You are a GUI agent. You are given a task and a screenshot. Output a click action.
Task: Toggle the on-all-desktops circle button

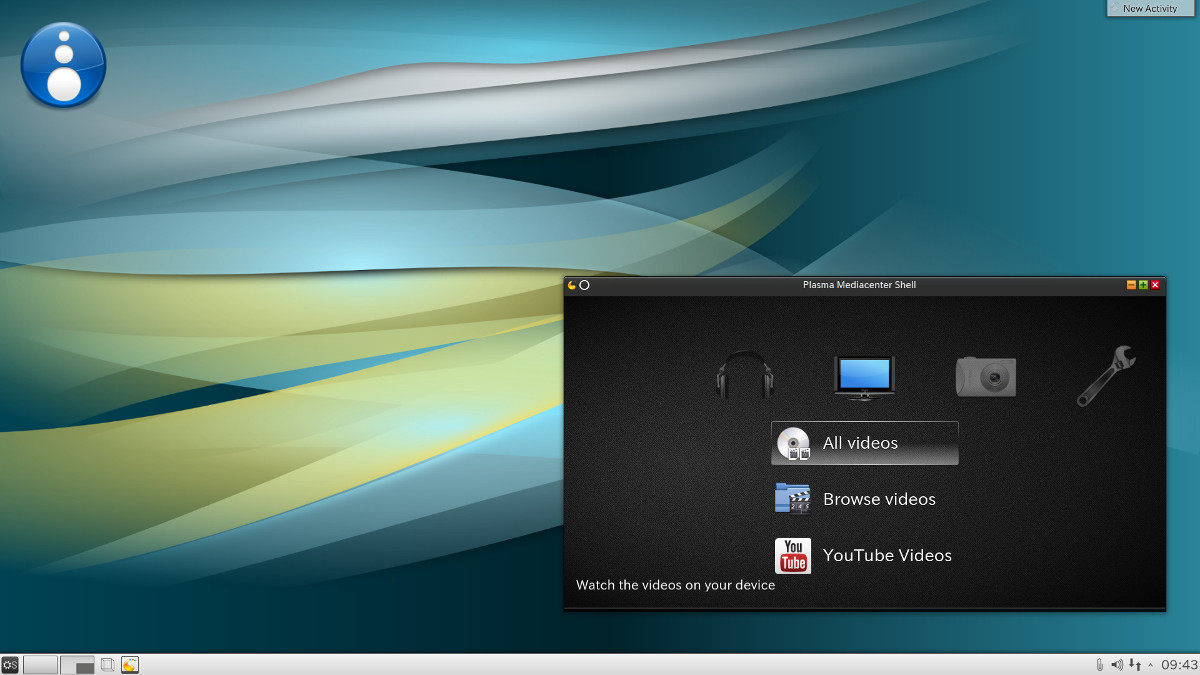coord(585,285)
